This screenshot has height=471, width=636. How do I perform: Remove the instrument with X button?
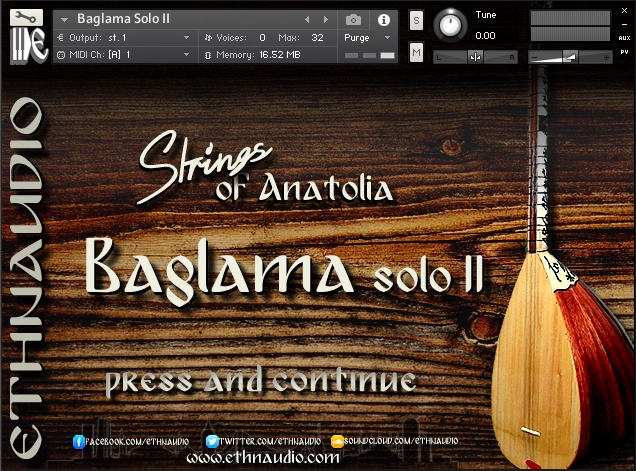(624, 11)
